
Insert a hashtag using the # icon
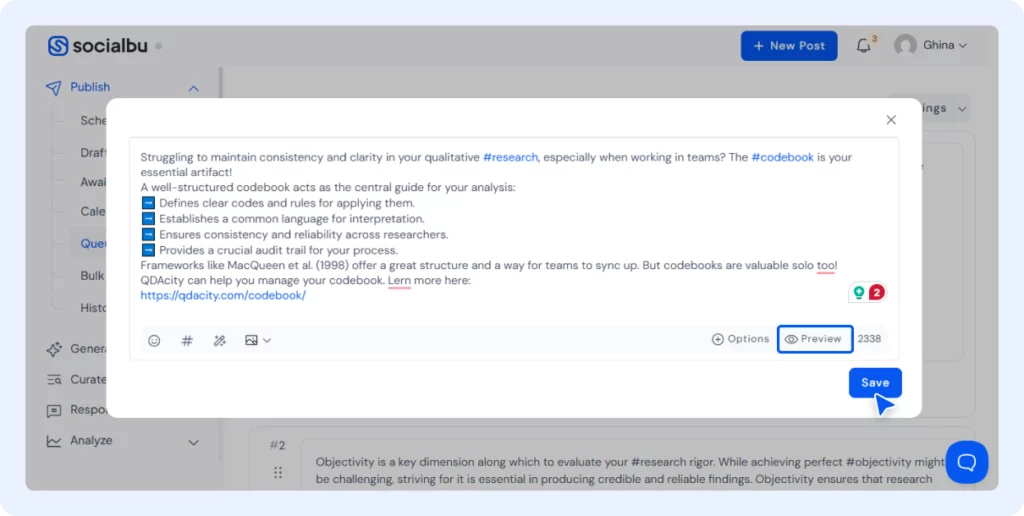click(x=187, y=340)
